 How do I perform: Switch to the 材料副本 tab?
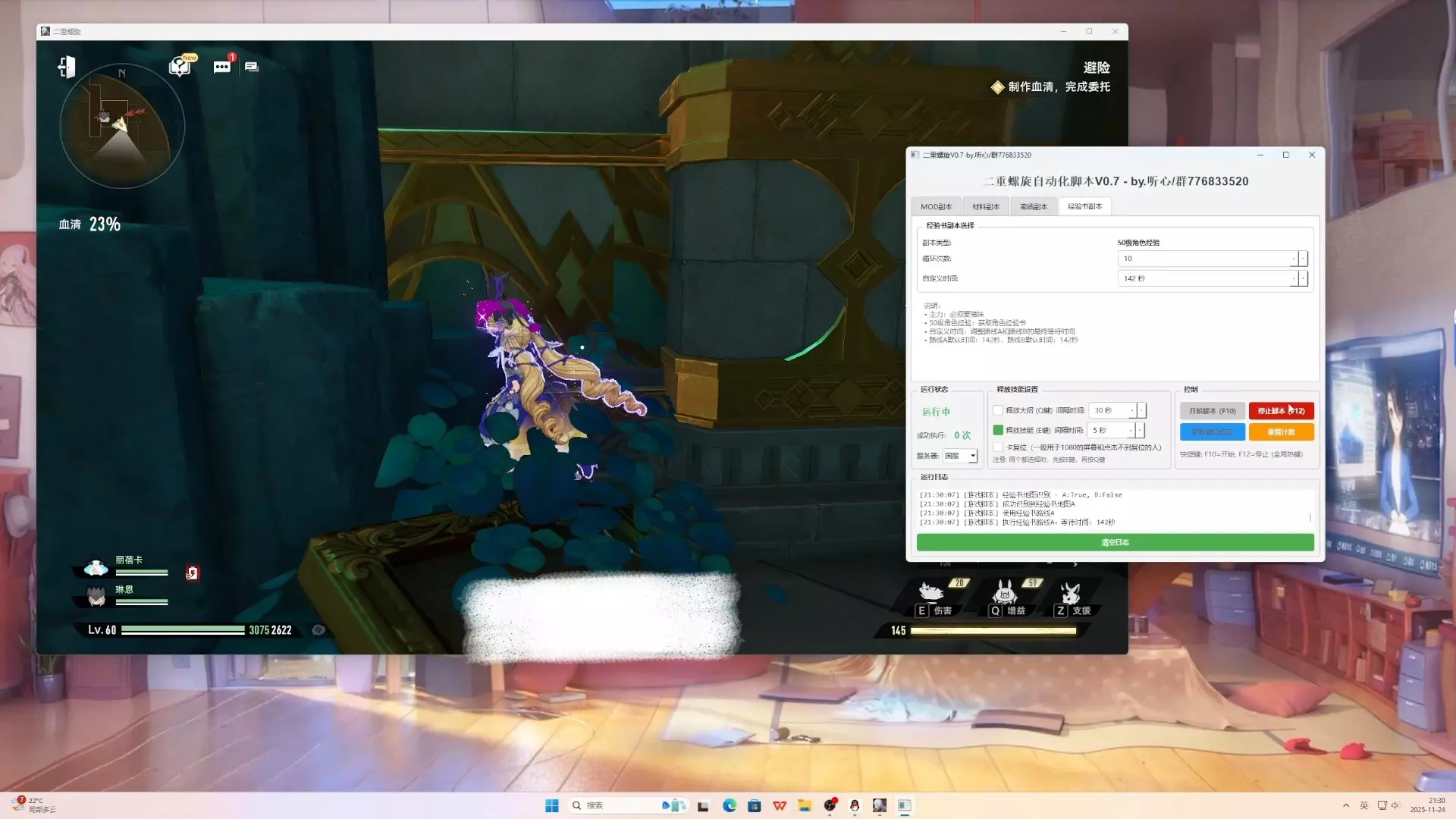point(986,206)
